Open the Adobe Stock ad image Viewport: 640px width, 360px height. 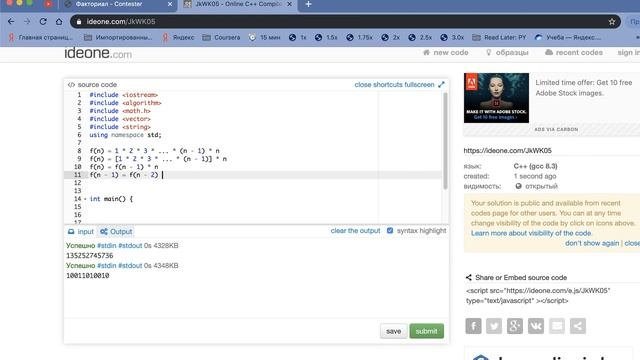click(496, 98)
